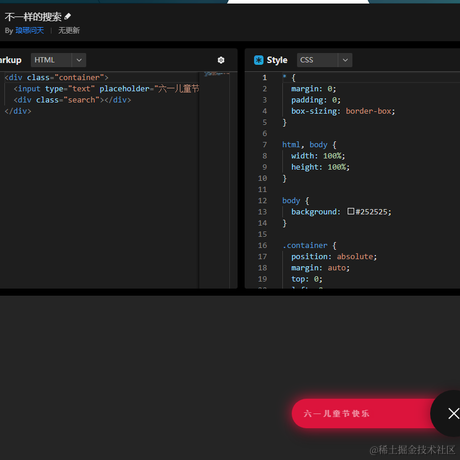Click 'body {' selector on line 12
This screenshot has height=460, width=460.
point(296,201)
